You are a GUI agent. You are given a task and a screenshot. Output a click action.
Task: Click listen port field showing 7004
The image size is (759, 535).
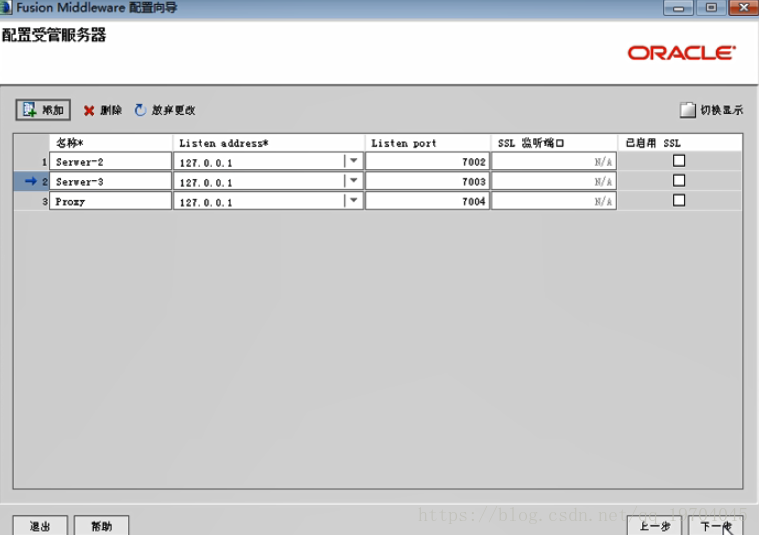(427, 201)
